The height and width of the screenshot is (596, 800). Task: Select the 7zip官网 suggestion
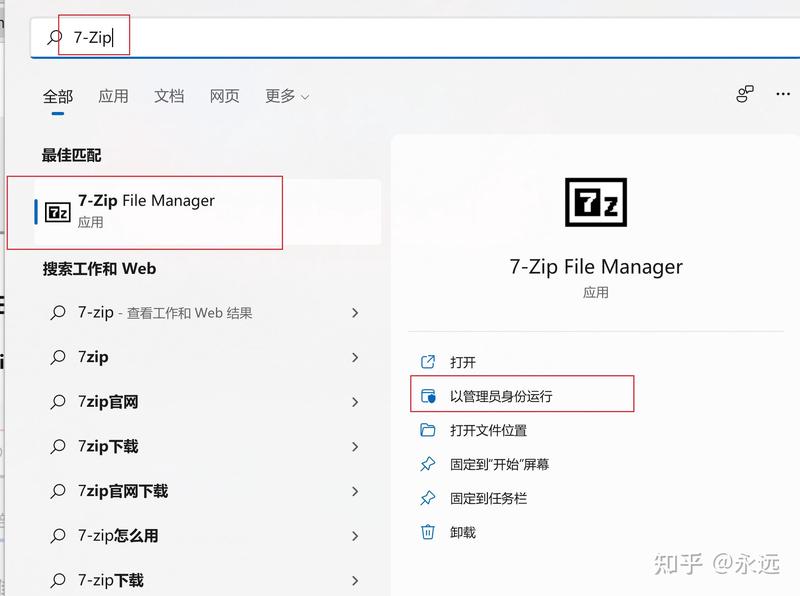coord(204,402)
